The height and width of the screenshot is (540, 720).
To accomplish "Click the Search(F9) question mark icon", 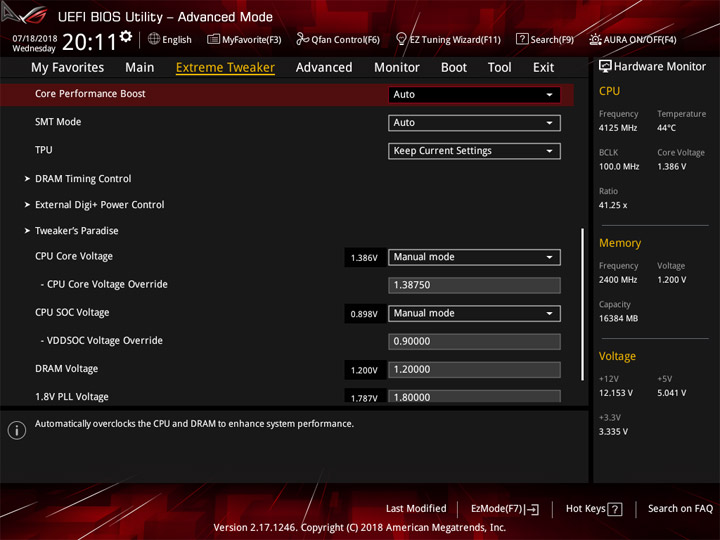I will point(522,39).
